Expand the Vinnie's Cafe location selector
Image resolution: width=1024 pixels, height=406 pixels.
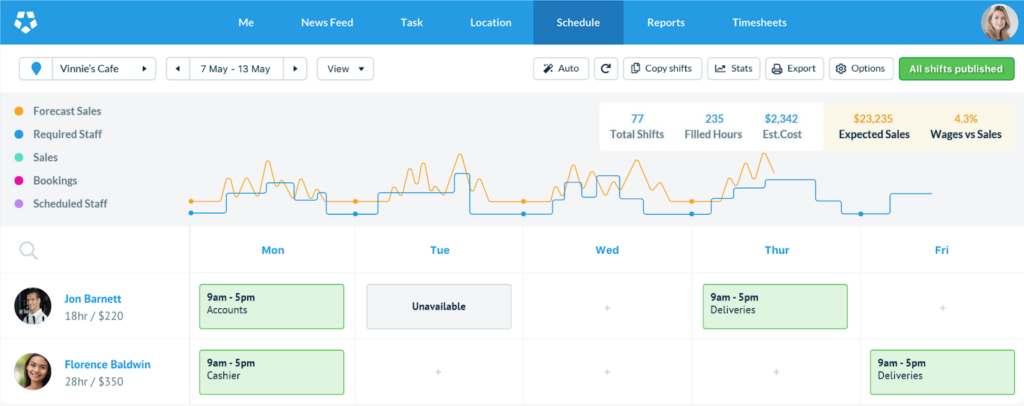[x=103, y=69]
